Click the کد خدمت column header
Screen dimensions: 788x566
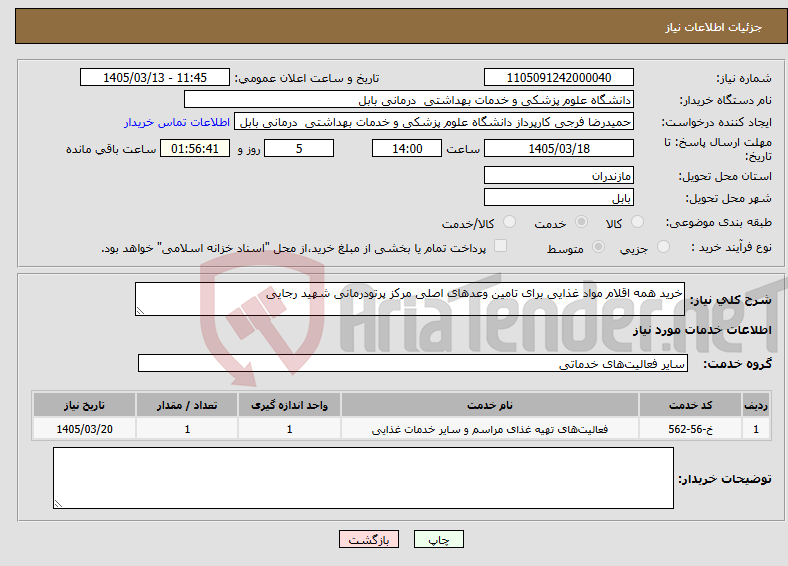pyautogui.click(x=691, y=405)
